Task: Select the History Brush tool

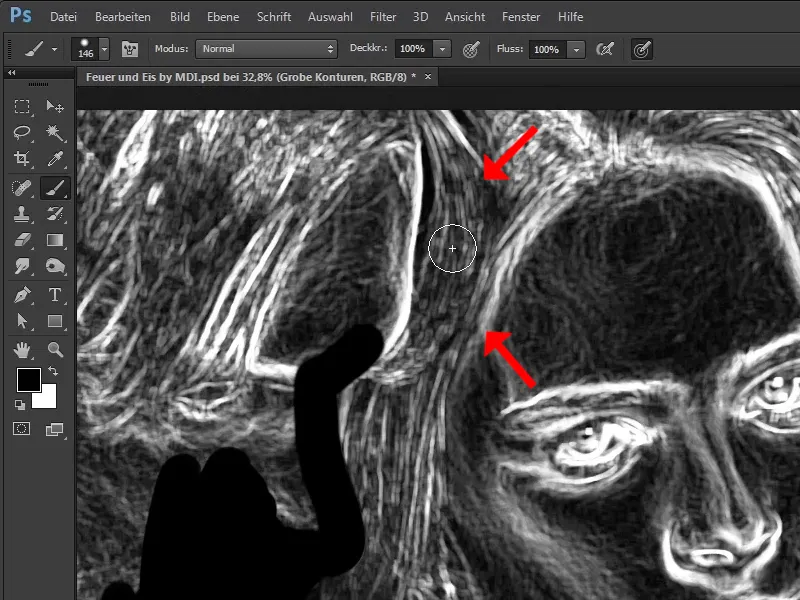Action: point(55,214)
